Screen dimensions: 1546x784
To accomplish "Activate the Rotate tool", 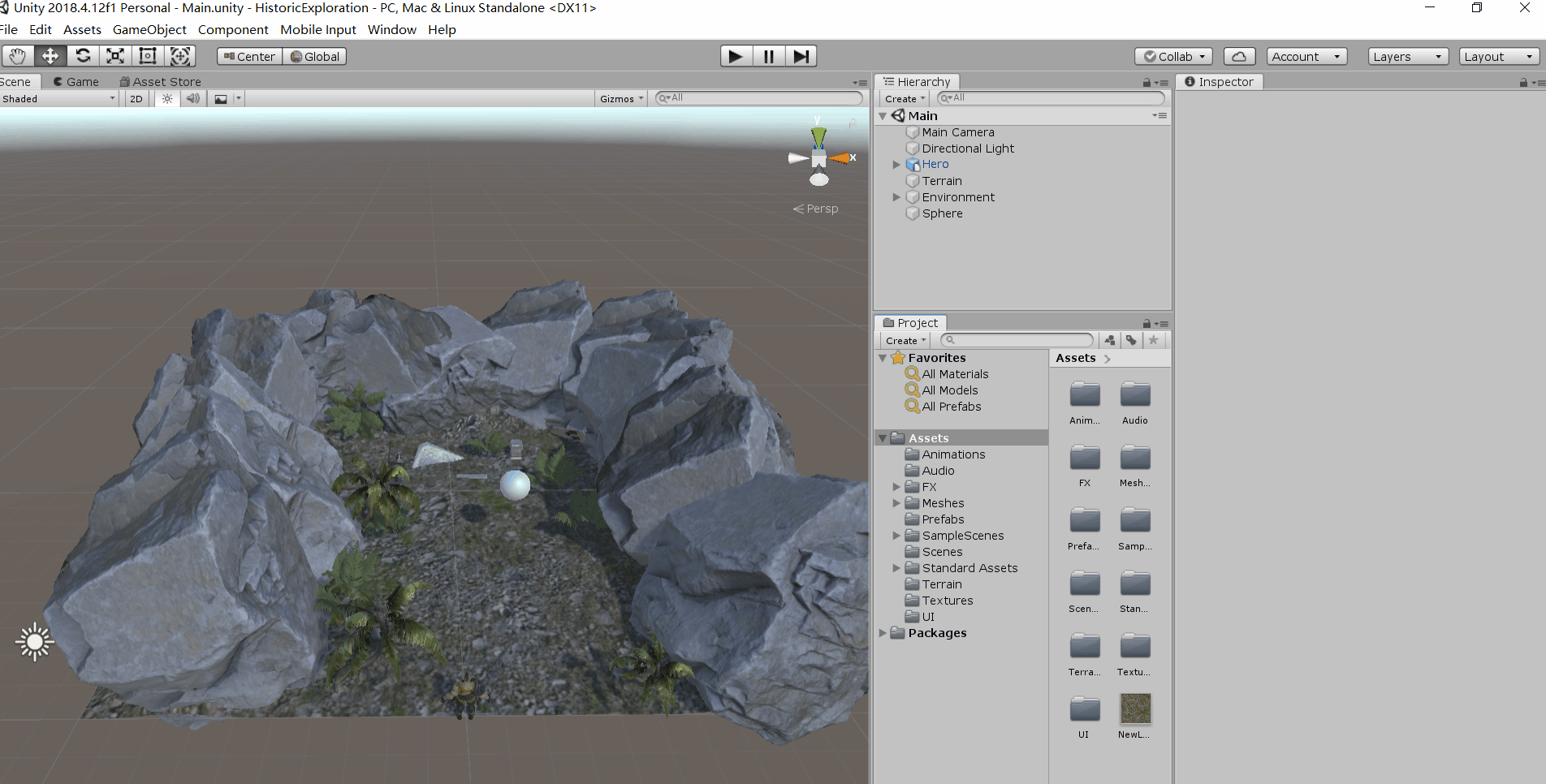I will [83, 55].
